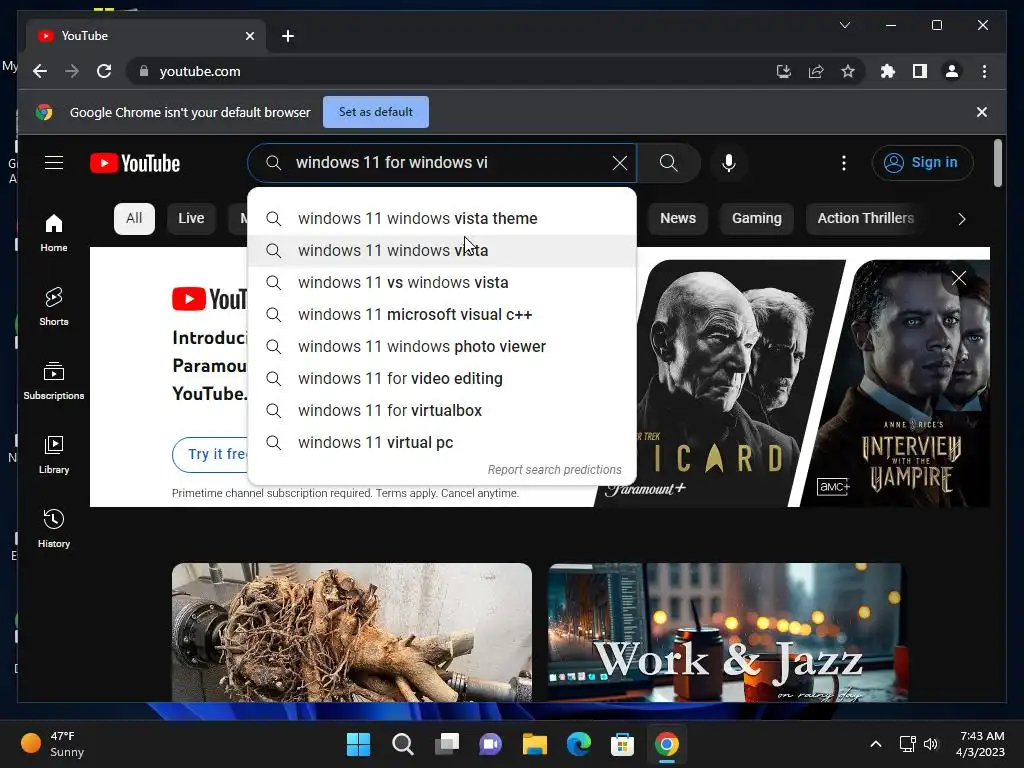Show hidden system tray icons
1024x768 pixels.
[x=876, y=744]
